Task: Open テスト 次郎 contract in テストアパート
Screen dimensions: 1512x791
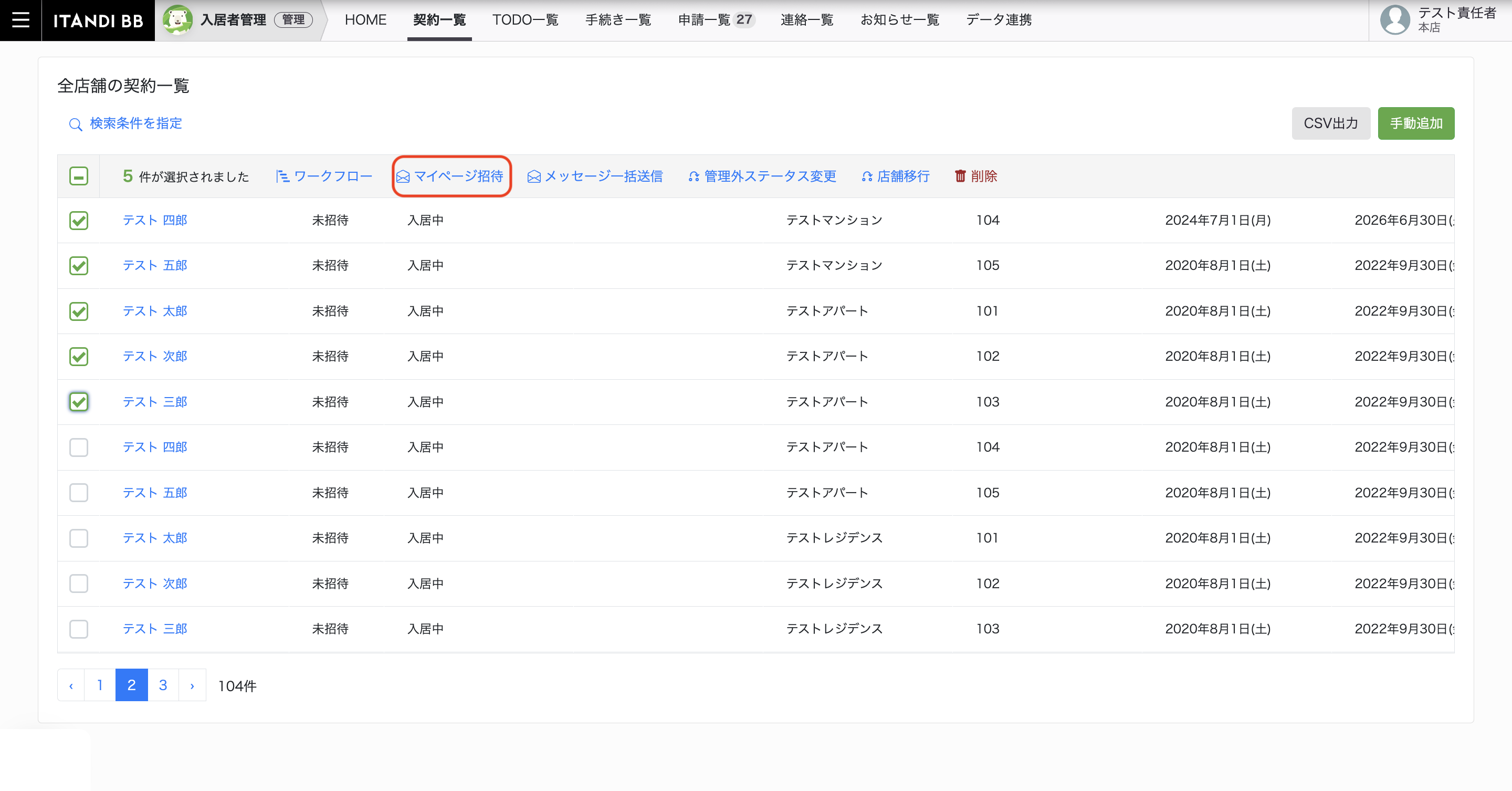Action: click(155, 357)
